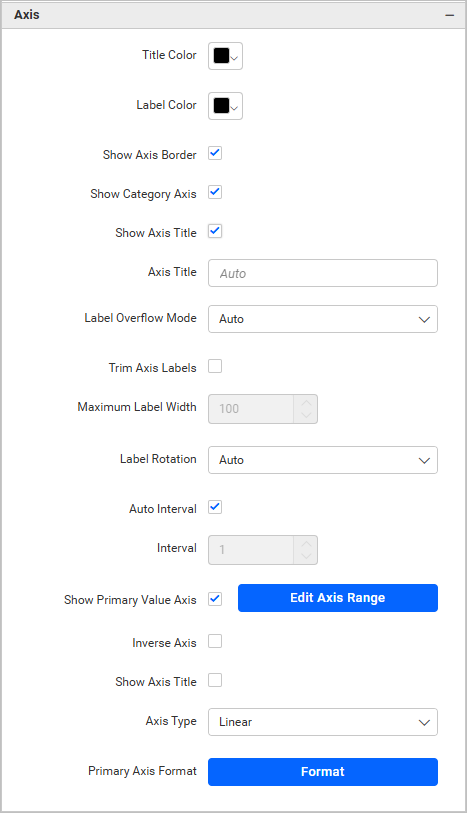Click the Primary Axis Format button
Viewport: 467px width, 813px height.
click(323, 772)
